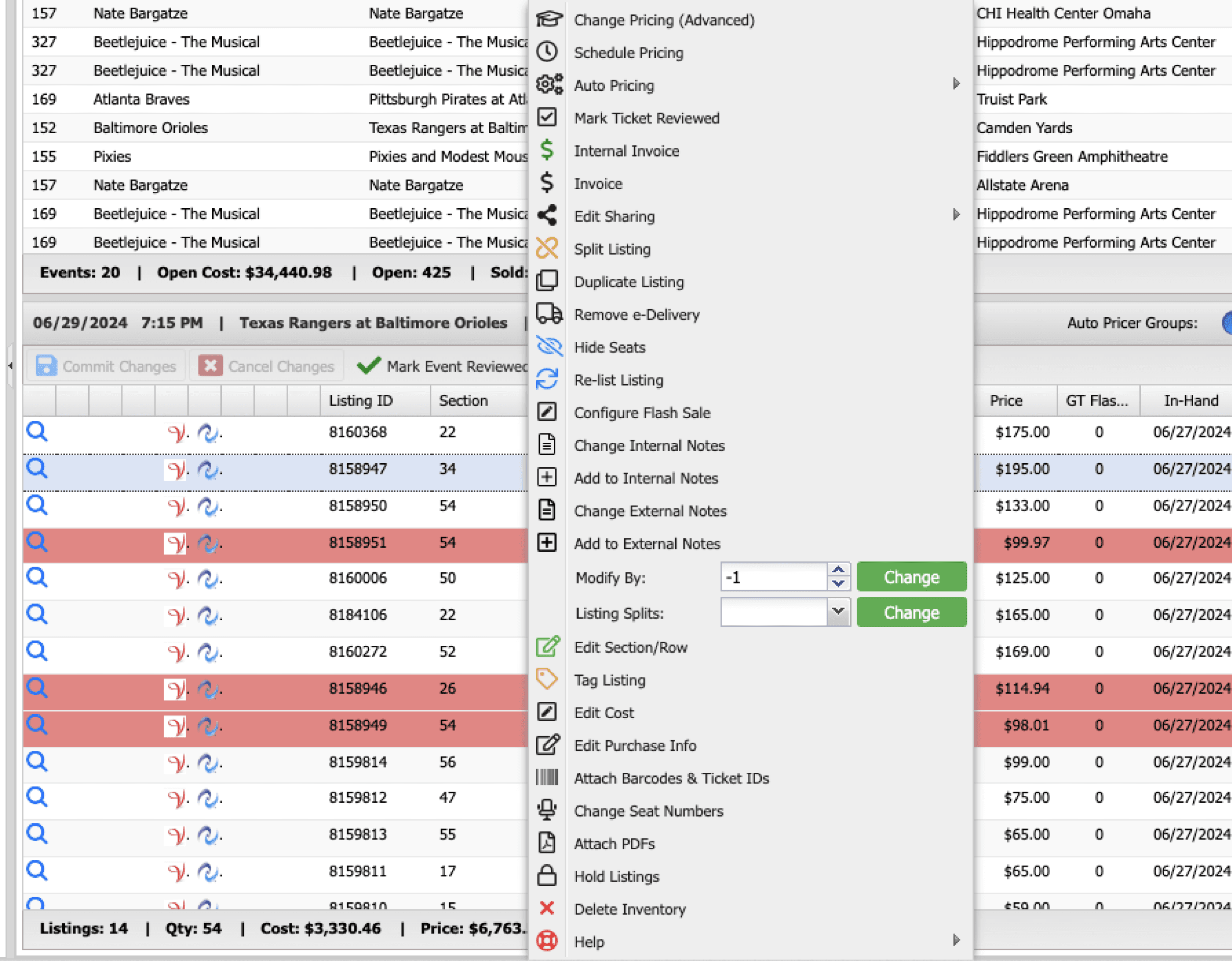Click the Delete Inventory red X icon
Image resolution: width=1232 pixels, height=961 pixels.
pos(547,908)
